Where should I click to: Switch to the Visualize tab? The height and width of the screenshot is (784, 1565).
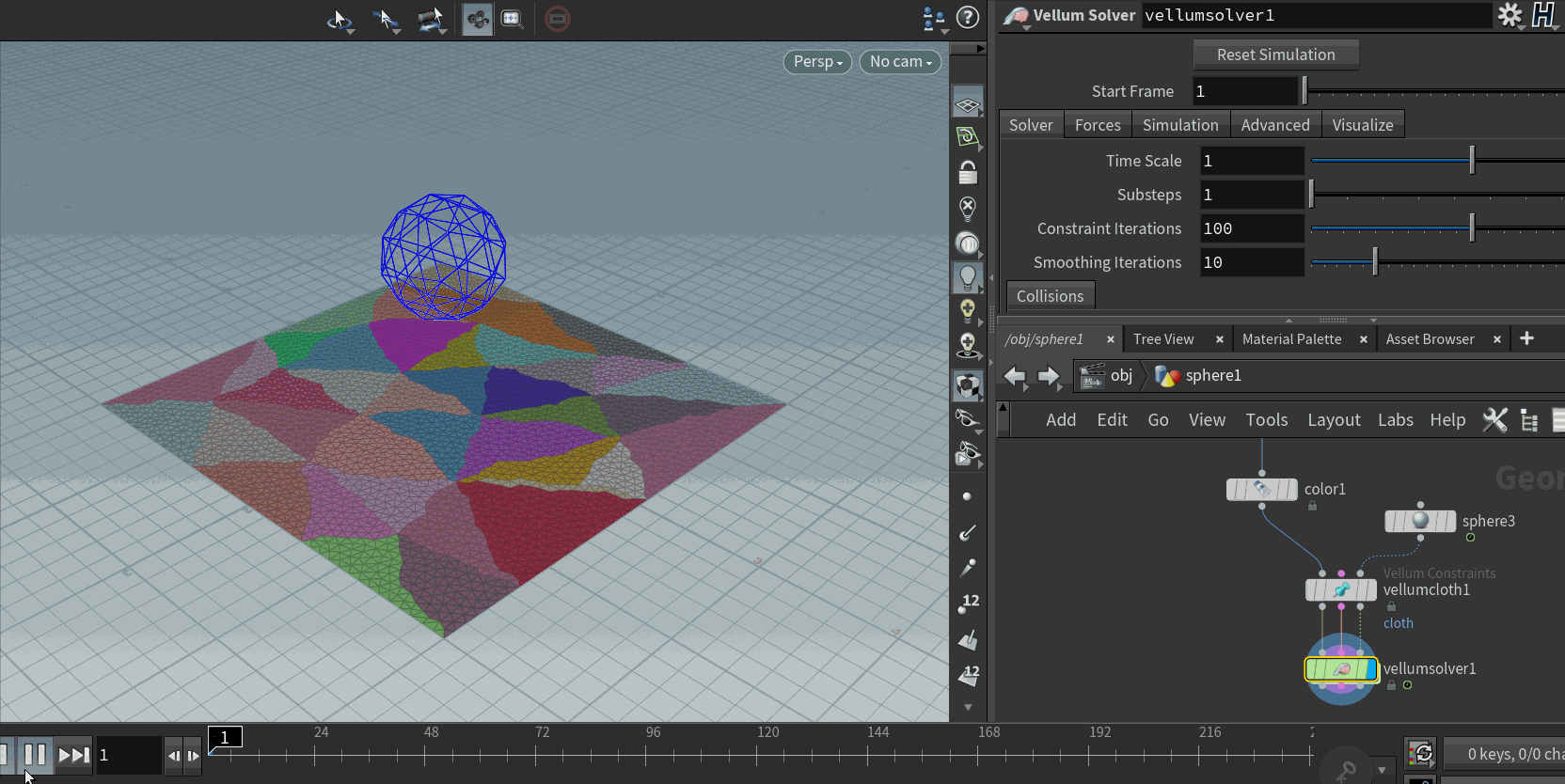coord(1363,125)
